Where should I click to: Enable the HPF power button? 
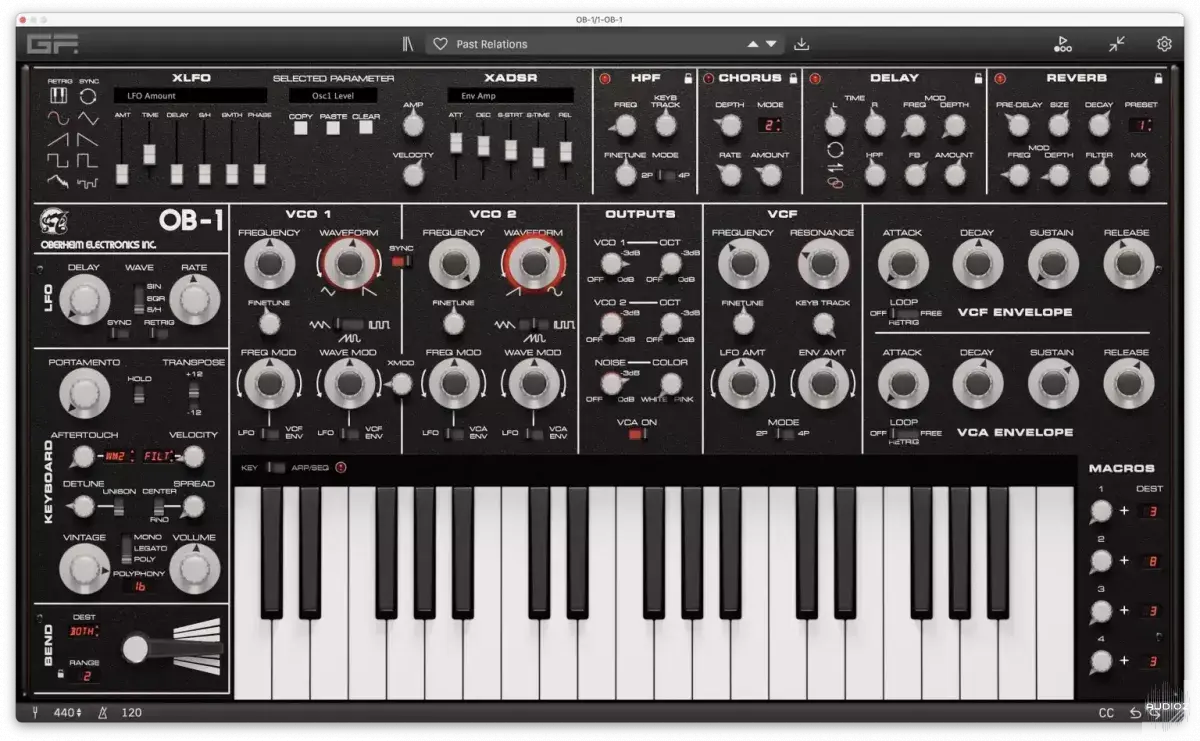605,78
